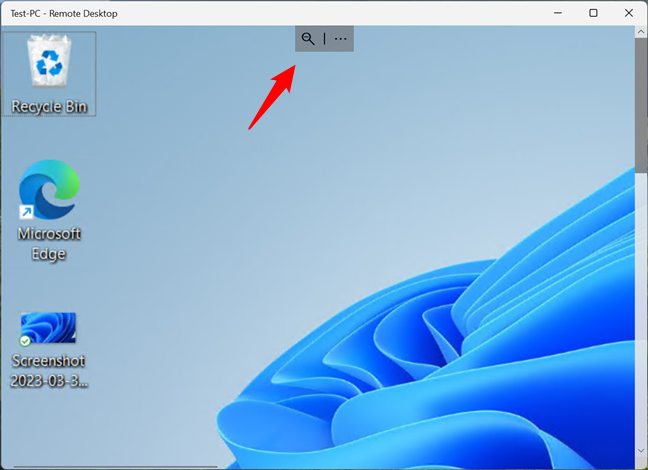Click the vertical scrollbar down arrow
This screenshot has width=648, height=470.
(641, 451)
